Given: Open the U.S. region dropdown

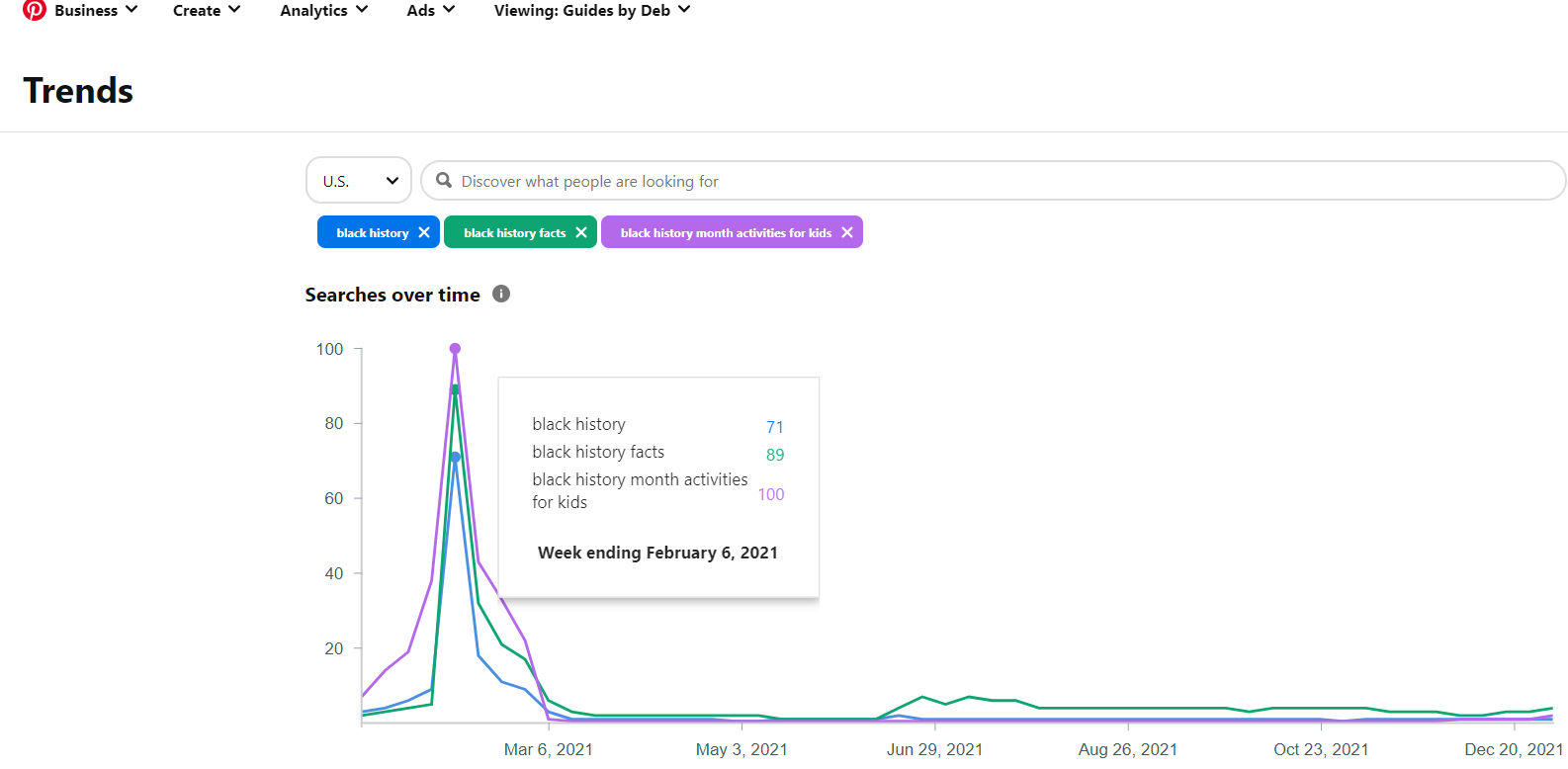Looking at the screenshot, I should tap(359, 181).
